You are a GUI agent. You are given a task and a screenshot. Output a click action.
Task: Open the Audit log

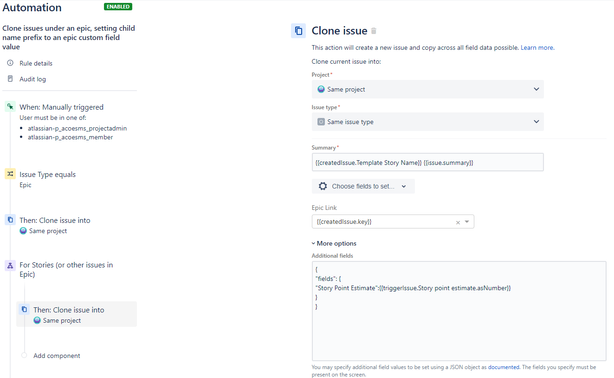(33, 79)
